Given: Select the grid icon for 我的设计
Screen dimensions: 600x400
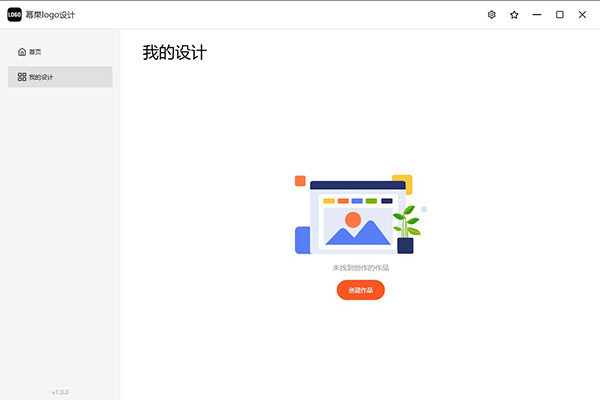Looking at the screenshot, I should click(x=22, y=77).
